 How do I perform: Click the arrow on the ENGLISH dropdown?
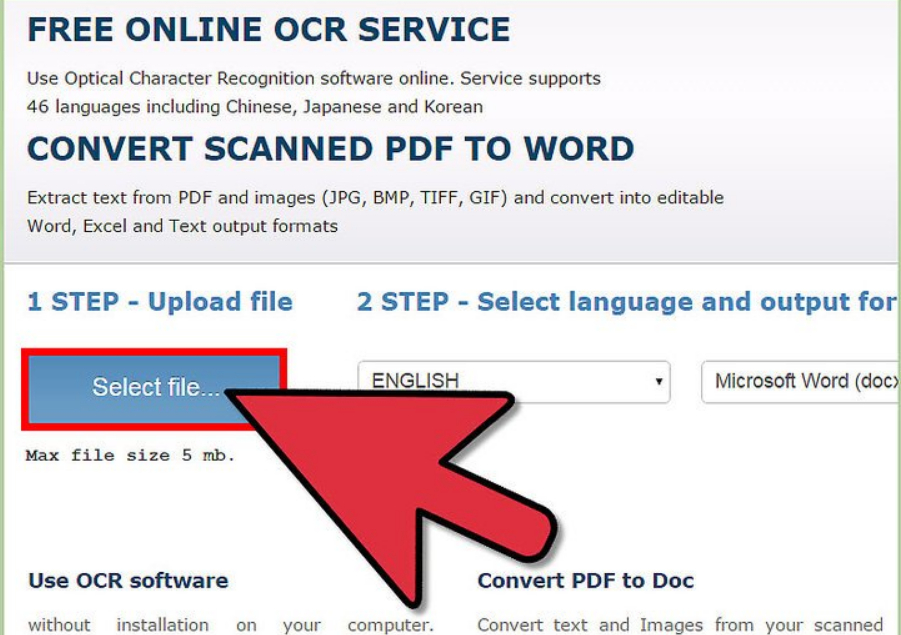[658, 382]
